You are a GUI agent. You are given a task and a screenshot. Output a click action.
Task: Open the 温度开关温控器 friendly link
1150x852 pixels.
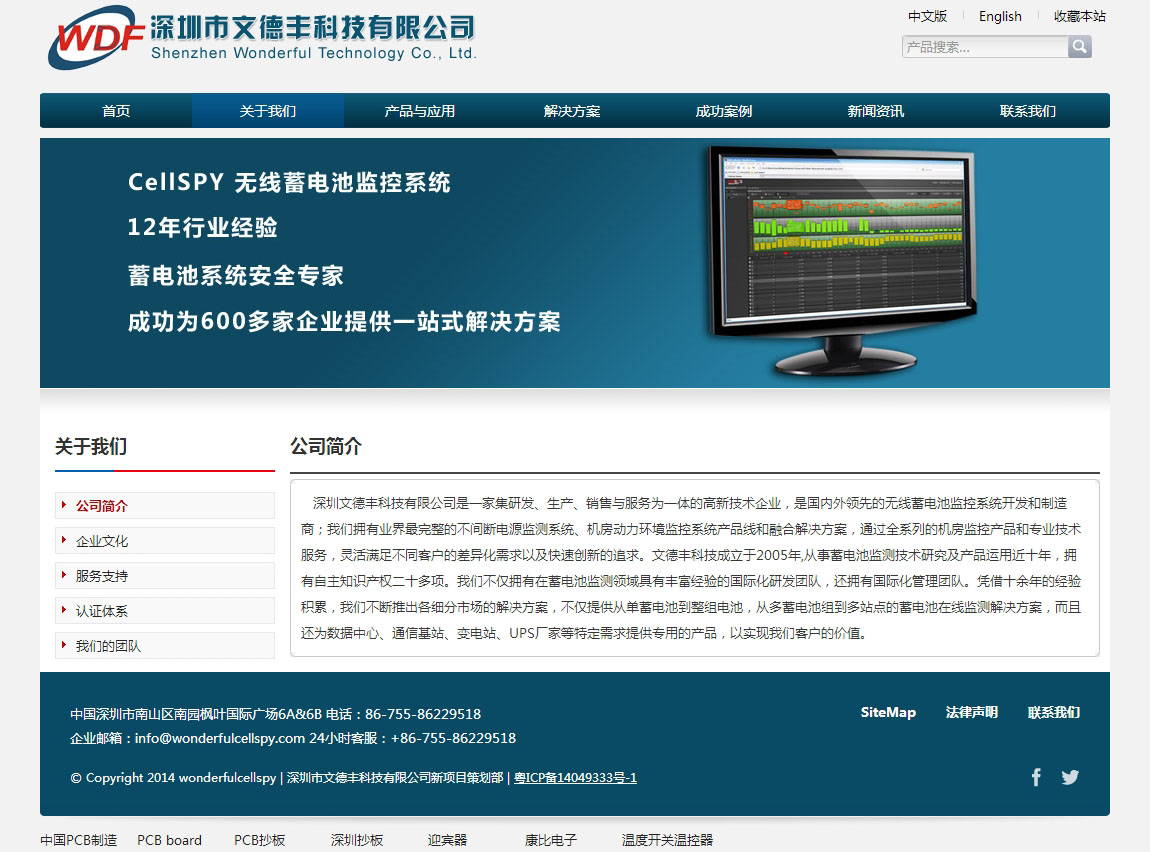667,840
